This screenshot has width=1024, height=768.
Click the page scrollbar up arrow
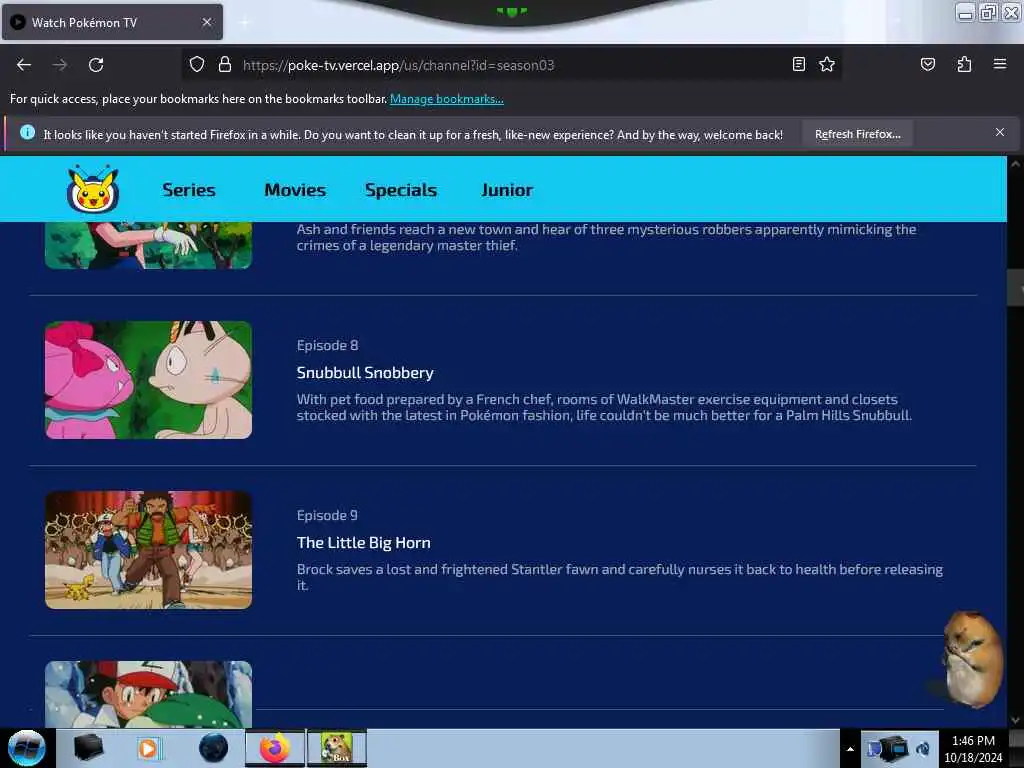pos(1016,164)
